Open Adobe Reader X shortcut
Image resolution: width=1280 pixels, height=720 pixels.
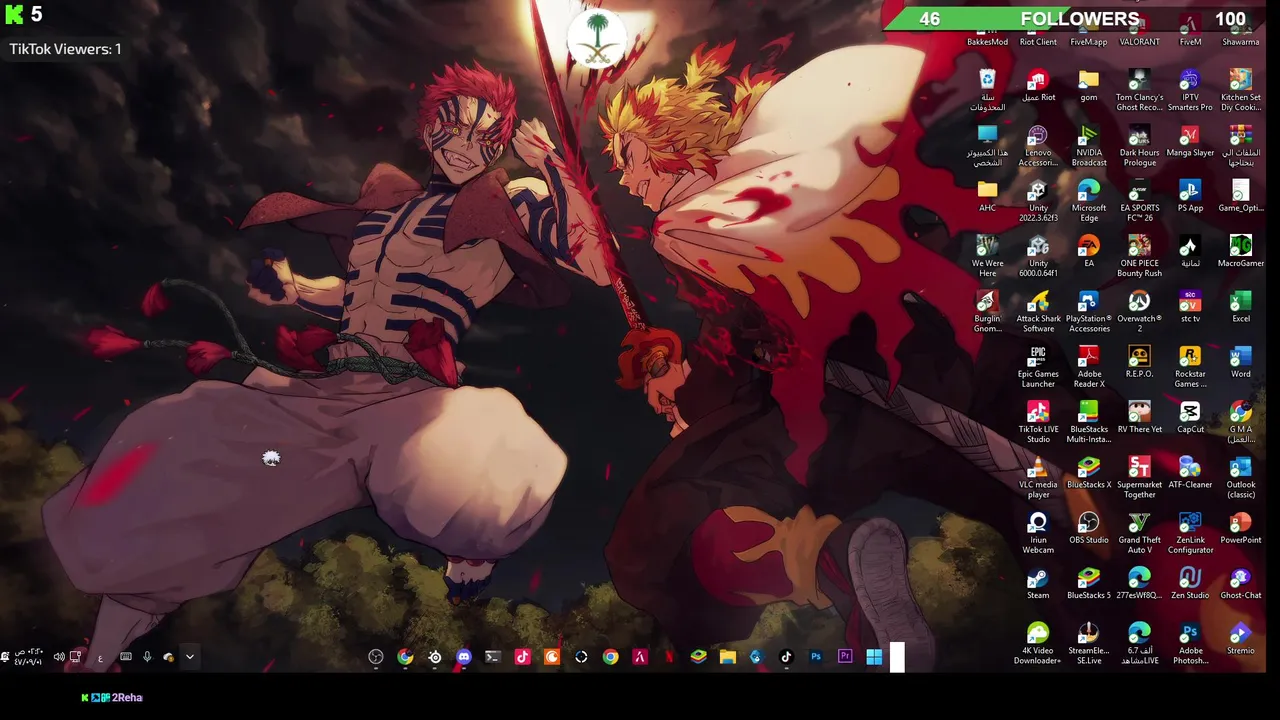(x=1089, y=367)
